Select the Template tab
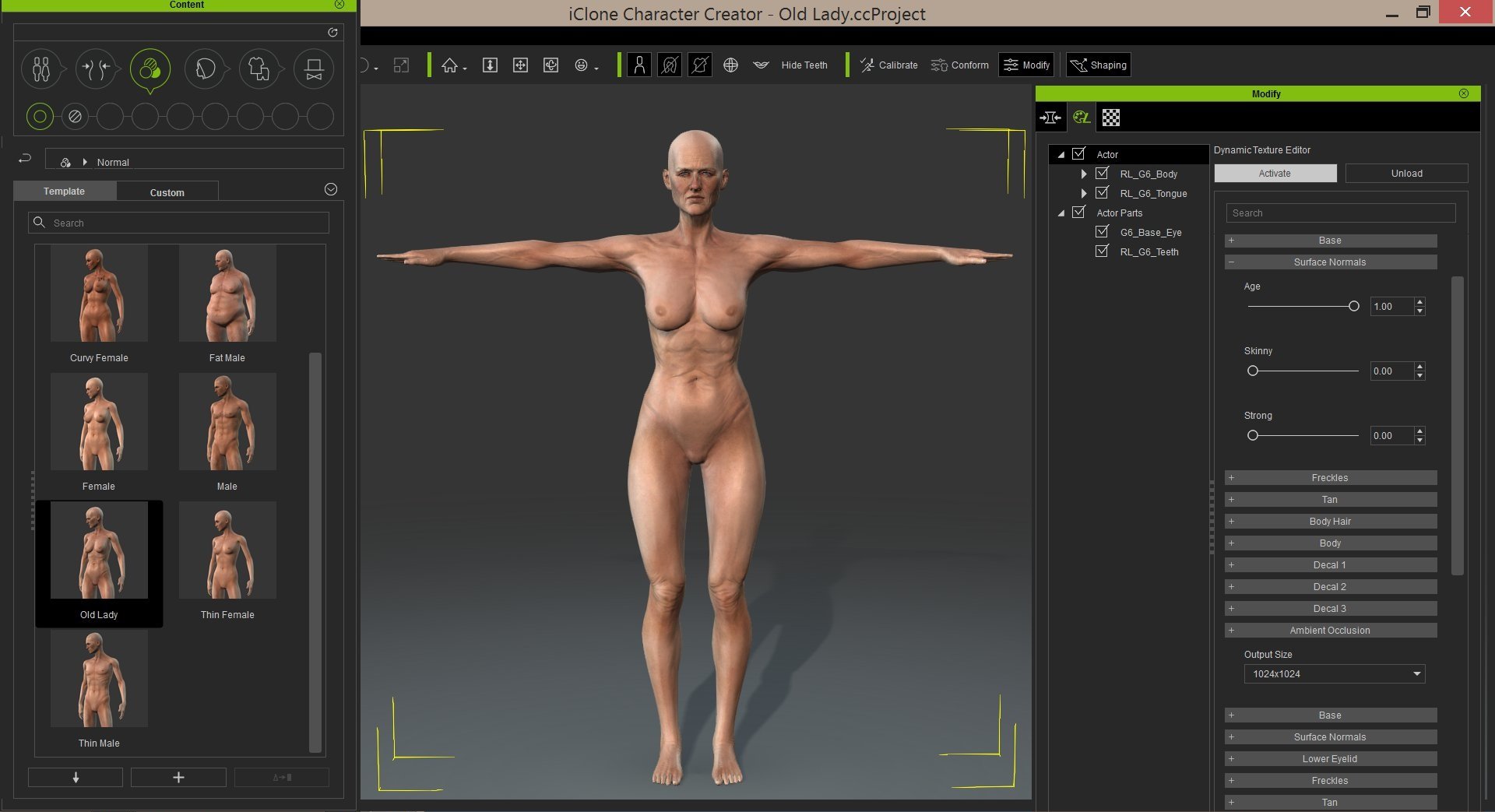Viewport: 1495px width, 812px height. [x=64, y=192]
